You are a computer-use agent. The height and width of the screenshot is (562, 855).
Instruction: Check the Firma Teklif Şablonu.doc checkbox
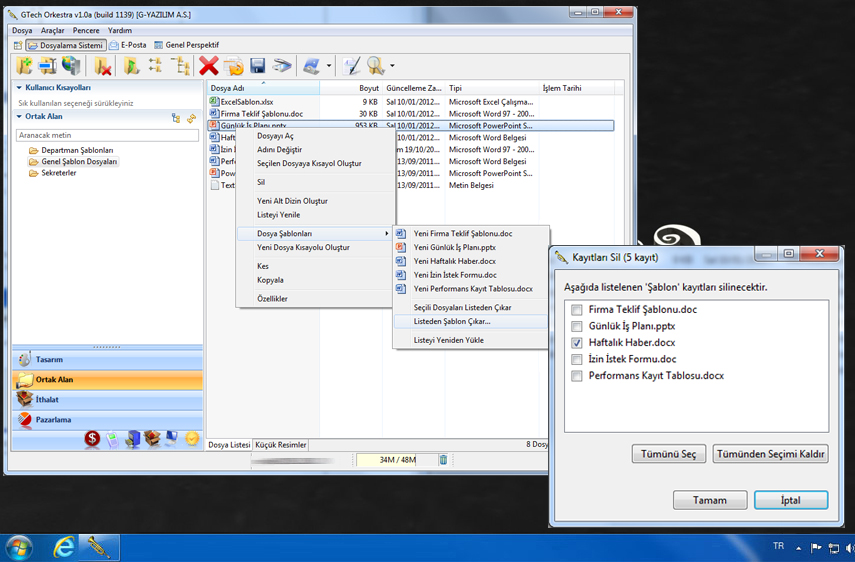tap(577, 310)
